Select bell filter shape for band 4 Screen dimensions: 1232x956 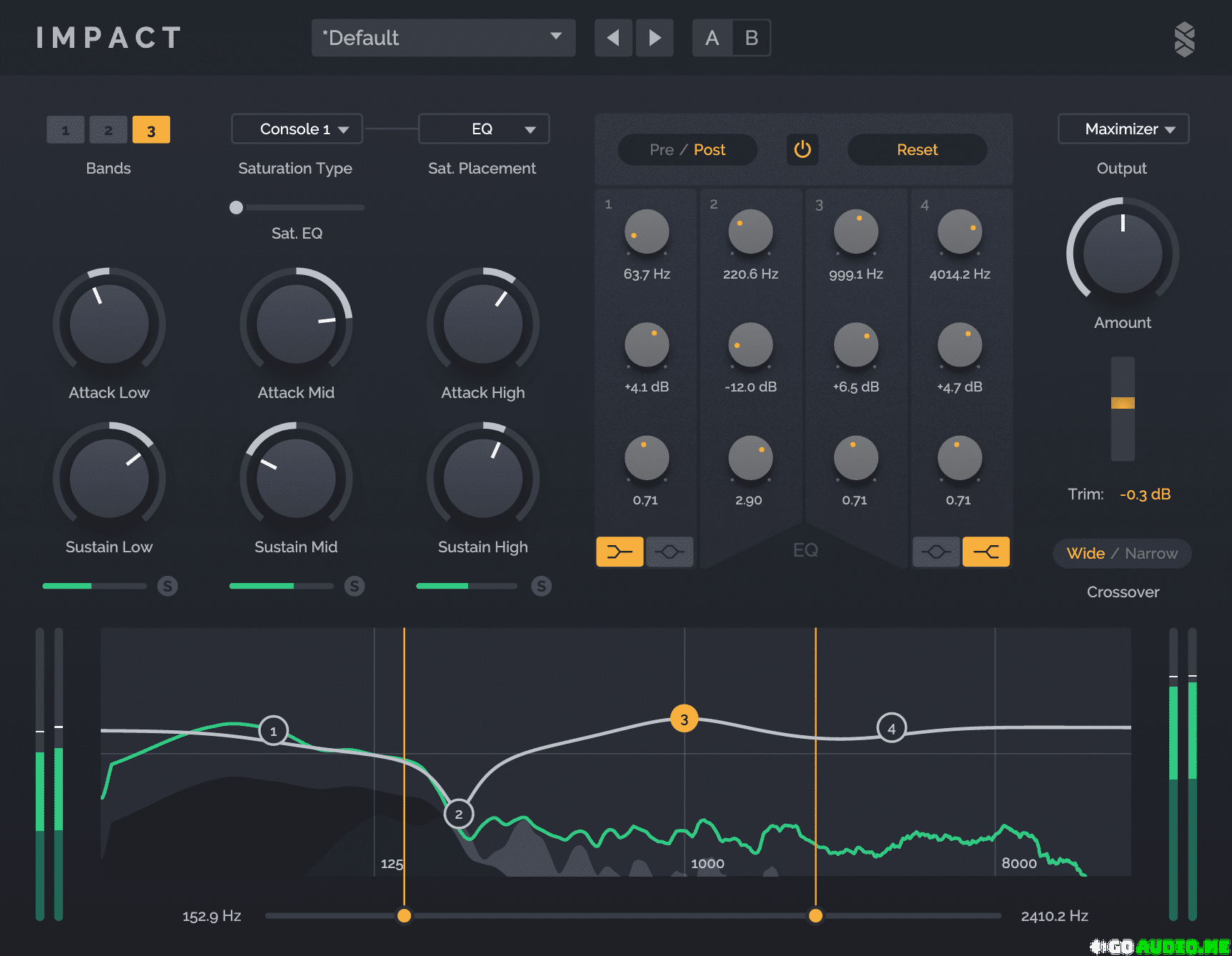coord(936,552)
